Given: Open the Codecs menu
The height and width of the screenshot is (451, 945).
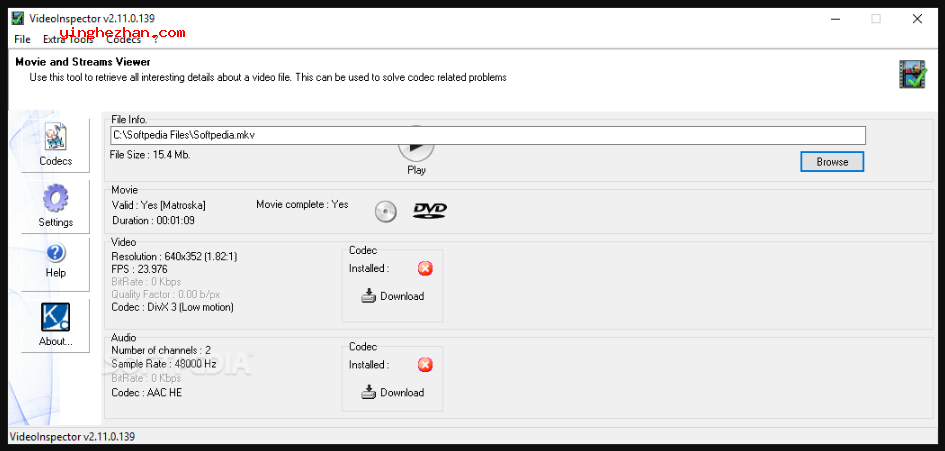Looking at the screenshot, I should (124, 39).
